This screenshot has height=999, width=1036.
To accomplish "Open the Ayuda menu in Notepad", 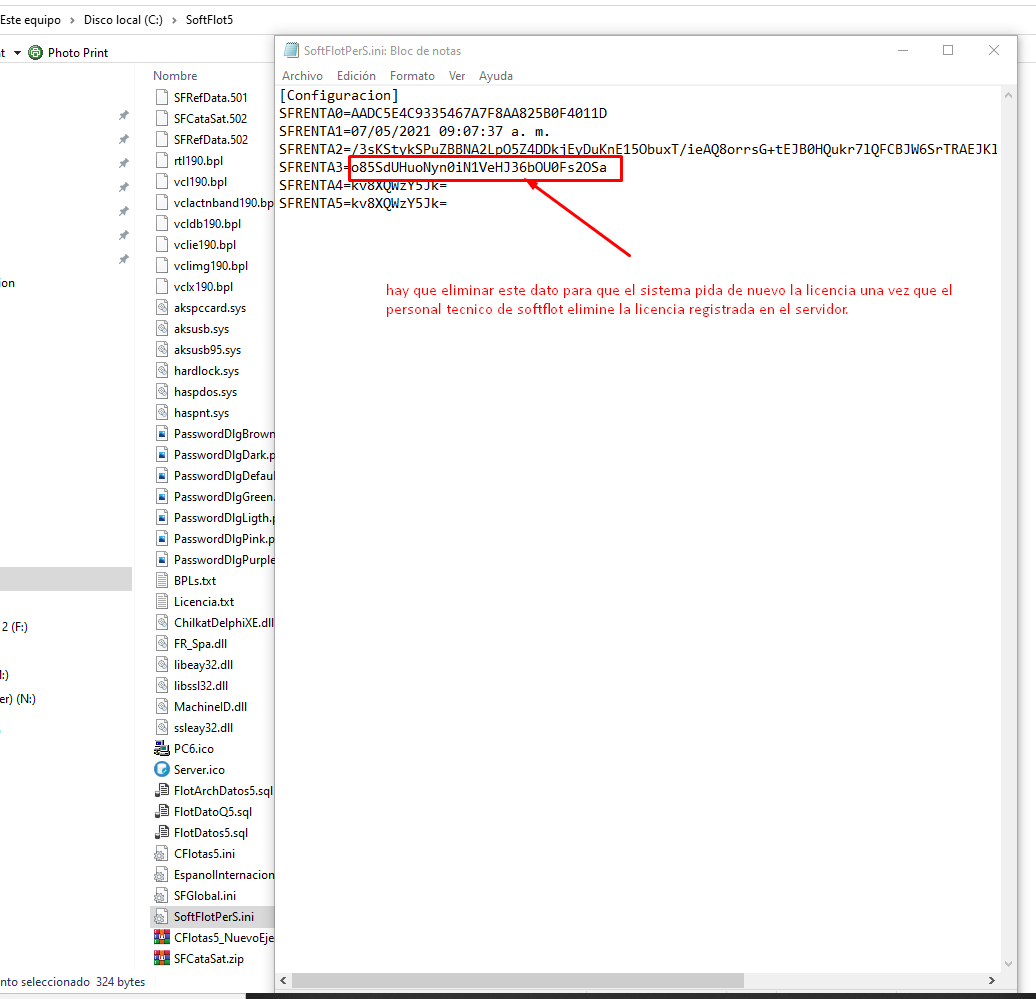I will 496,76.
